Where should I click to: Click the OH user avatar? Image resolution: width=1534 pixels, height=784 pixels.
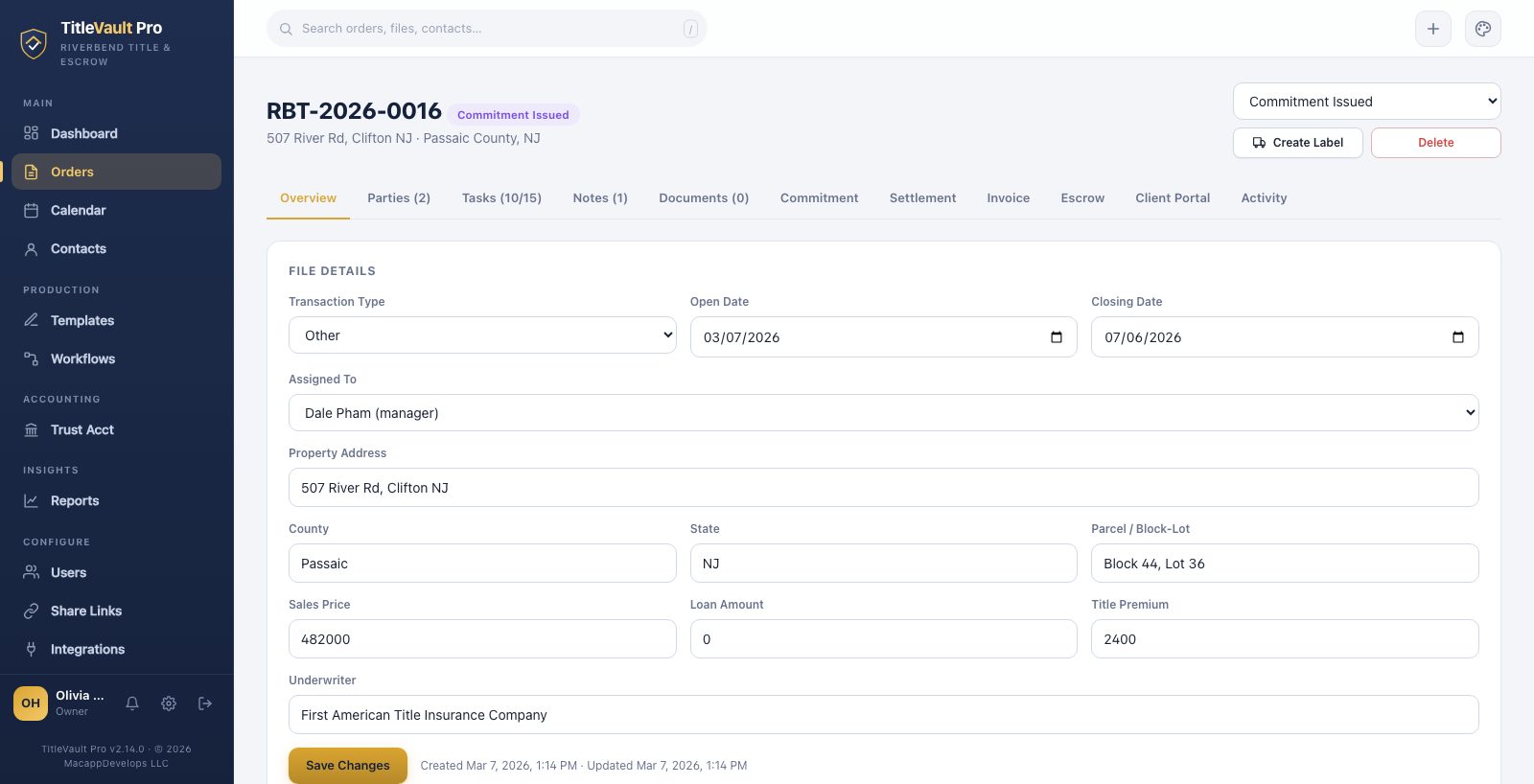[31, 703]
